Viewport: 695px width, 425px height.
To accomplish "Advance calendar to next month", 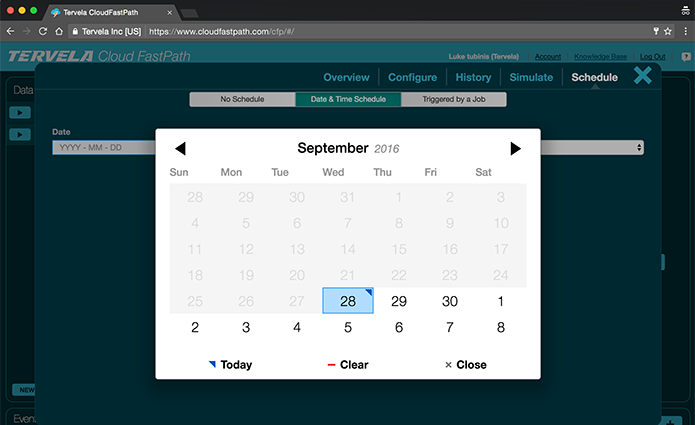I will pyautogui.click(x=515, y=149).
